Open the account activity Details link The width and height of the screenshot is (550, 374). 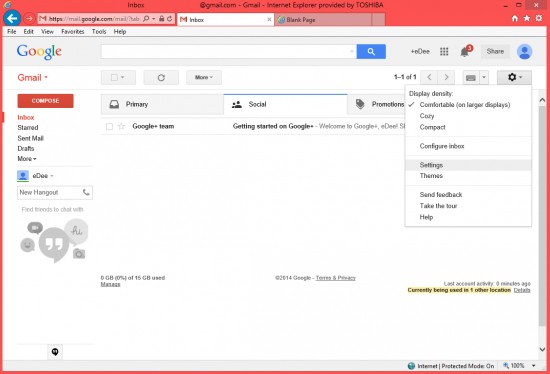(522, 290)
